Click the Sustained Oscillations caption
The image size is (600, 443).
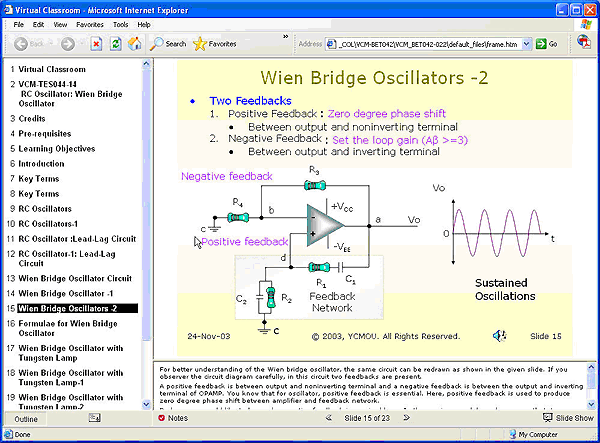coord(505,290)
